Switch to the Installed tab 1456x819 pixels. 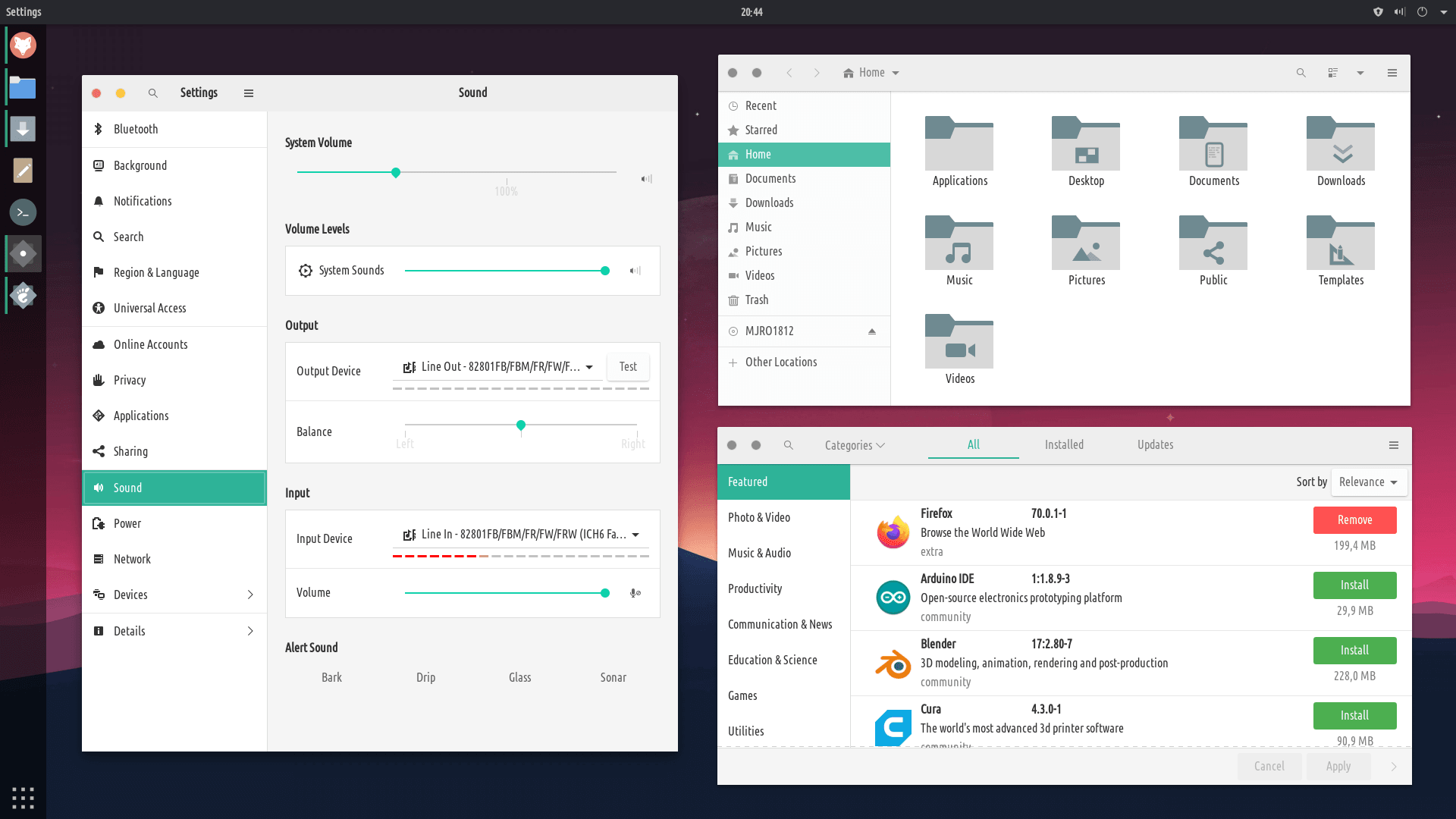coord(1064,445)
